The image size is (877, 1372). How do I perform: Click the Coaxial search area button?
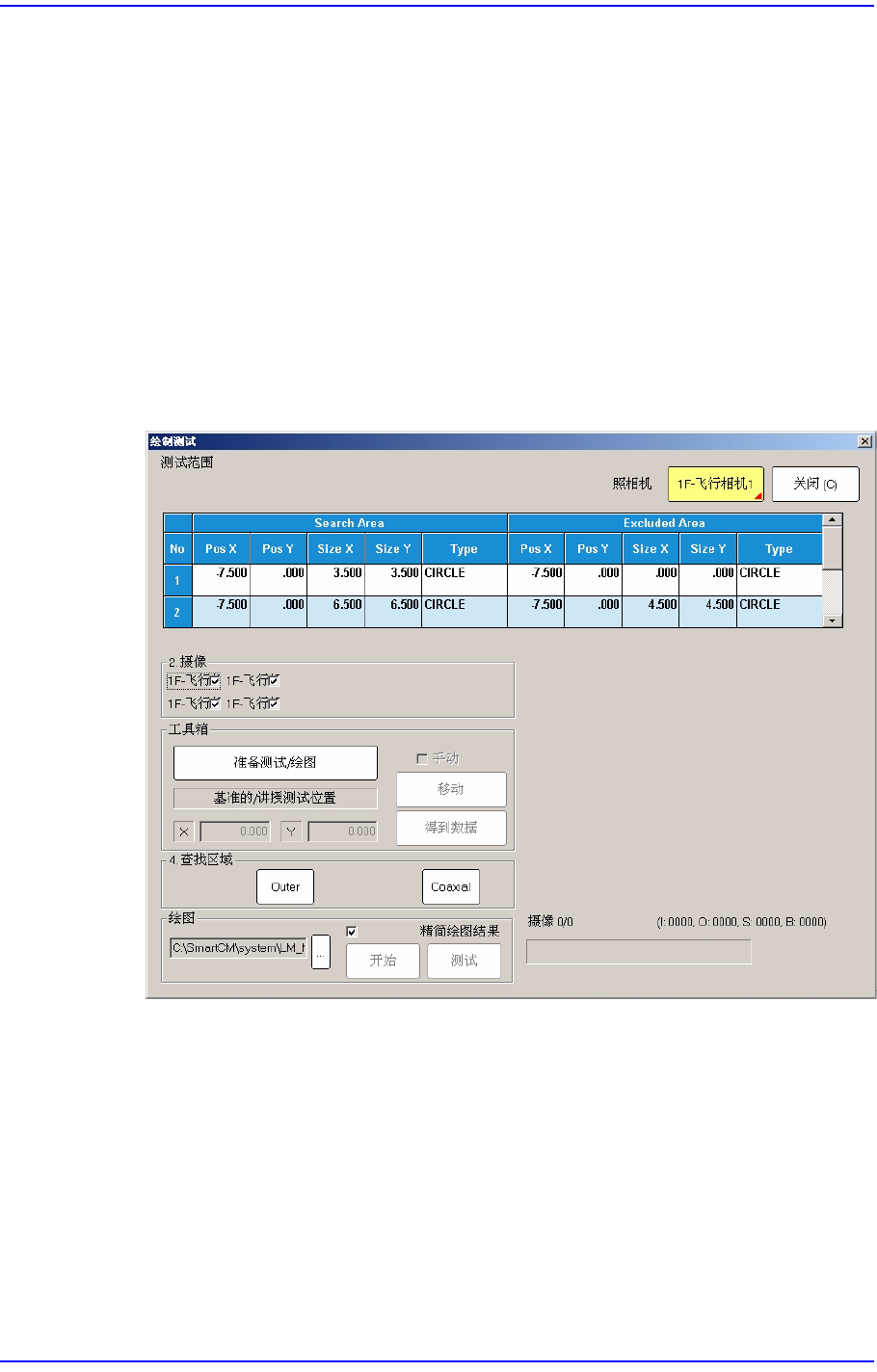451,887
